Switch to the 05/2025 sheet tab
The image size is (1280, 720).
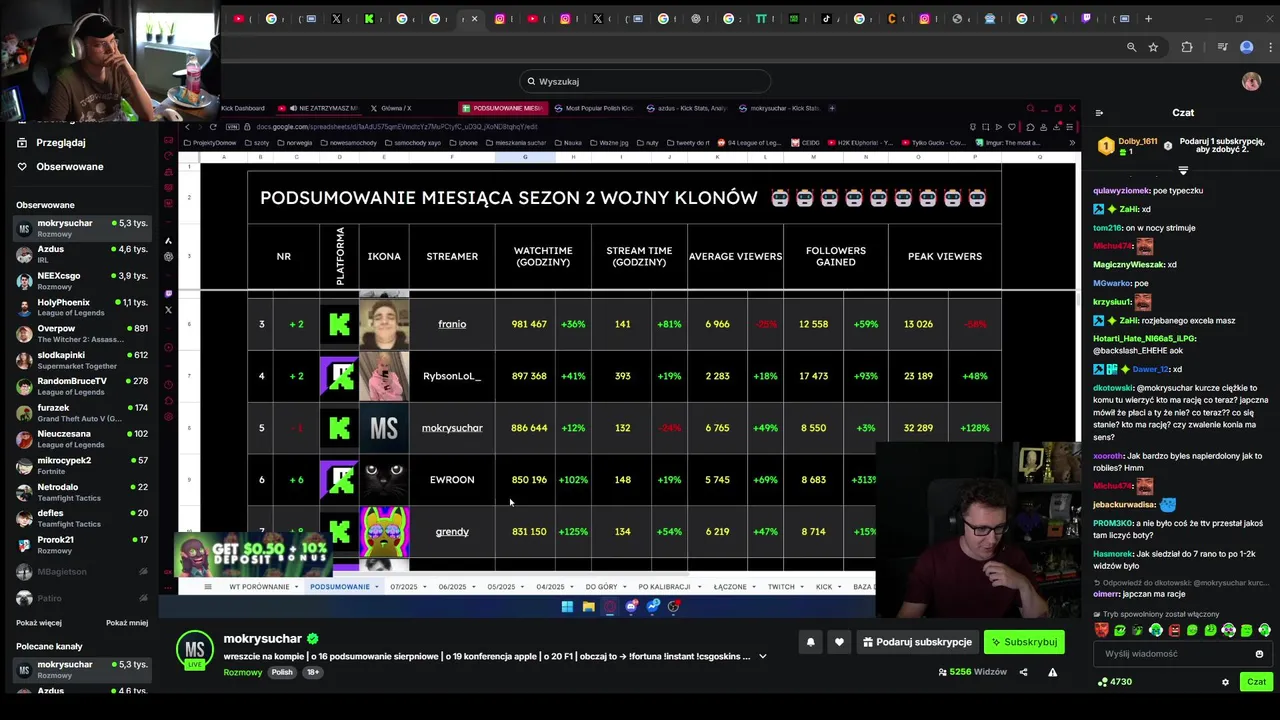tap(501, 587)
